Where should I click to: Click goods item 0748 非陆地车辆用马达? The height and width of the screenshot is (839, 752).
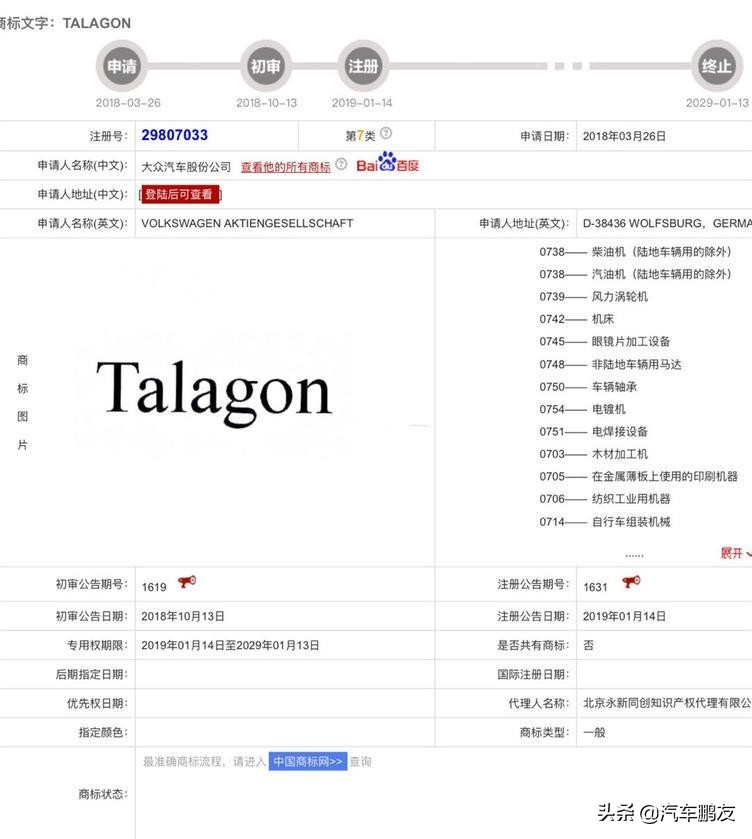pos(610,364)
